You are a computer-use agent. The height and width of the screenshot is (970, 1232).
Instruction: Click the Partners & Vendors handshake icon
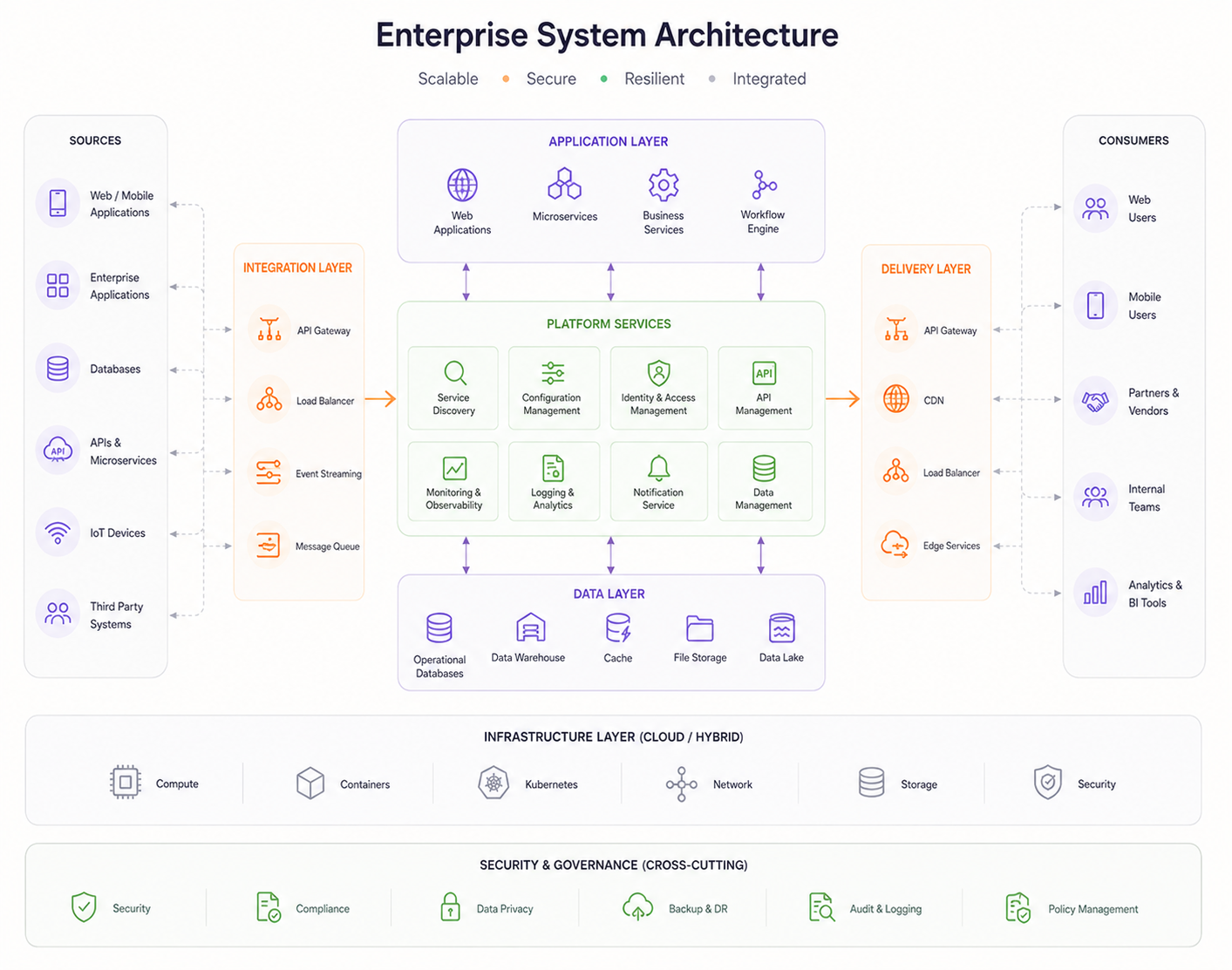[x=1095, y=401]
